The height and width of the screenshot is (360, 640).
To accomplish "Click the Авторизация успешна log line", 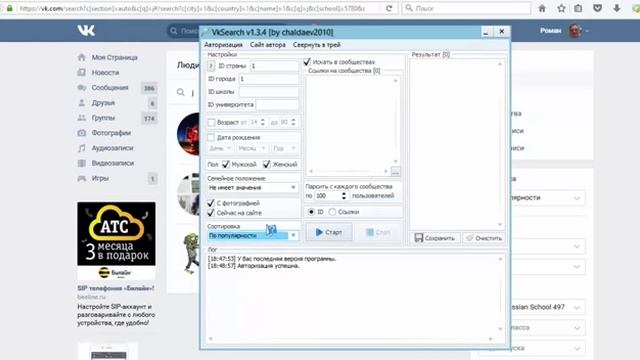I will pos(253,266).
